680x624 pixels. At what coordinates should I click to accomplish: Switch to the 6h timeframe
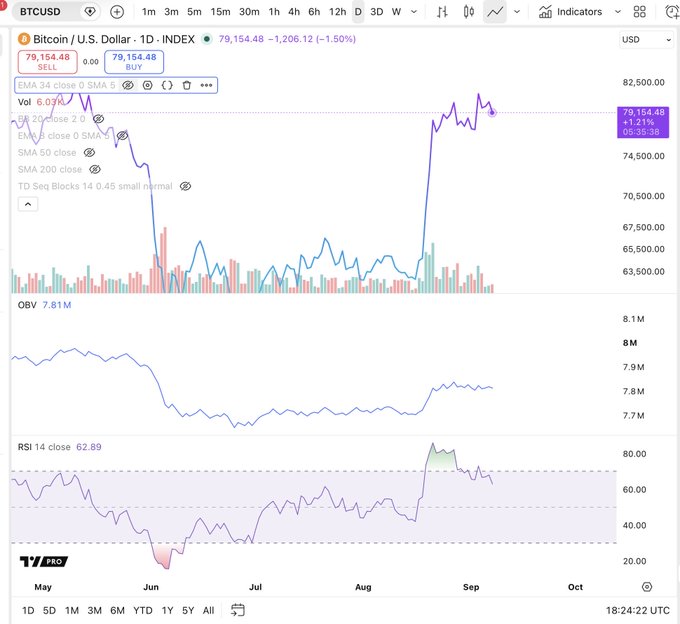coord(314,12)
